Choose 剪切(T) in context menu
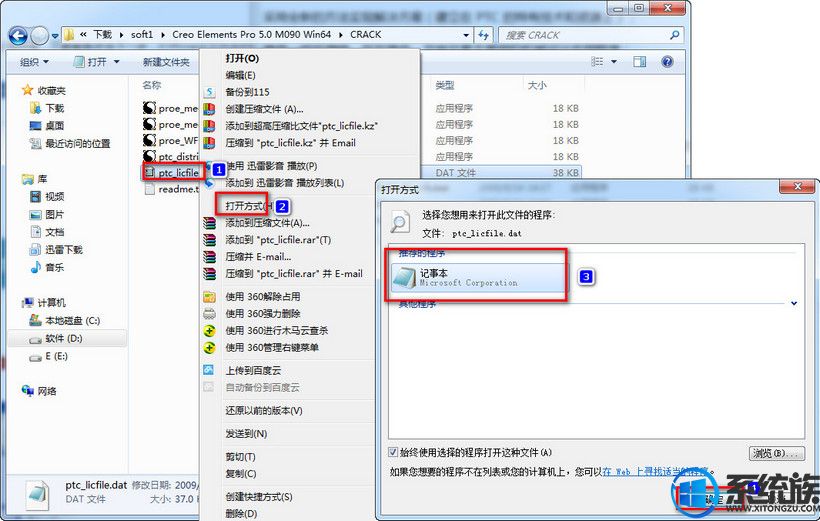Screen dimensions: 820x521 [240, 457]
